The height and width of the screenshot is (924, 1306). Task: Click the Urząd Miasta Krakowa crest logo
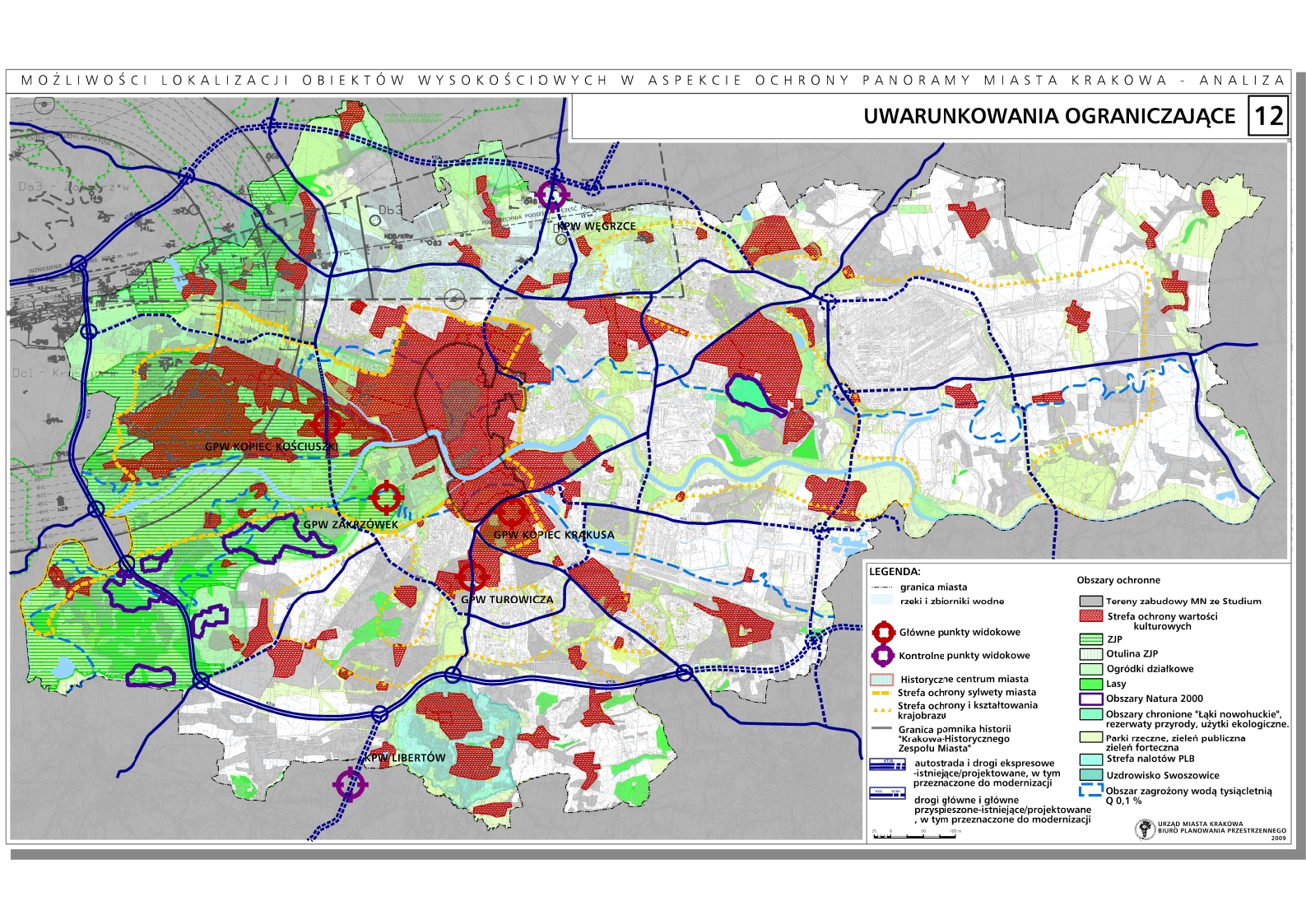coord(1145,829)
